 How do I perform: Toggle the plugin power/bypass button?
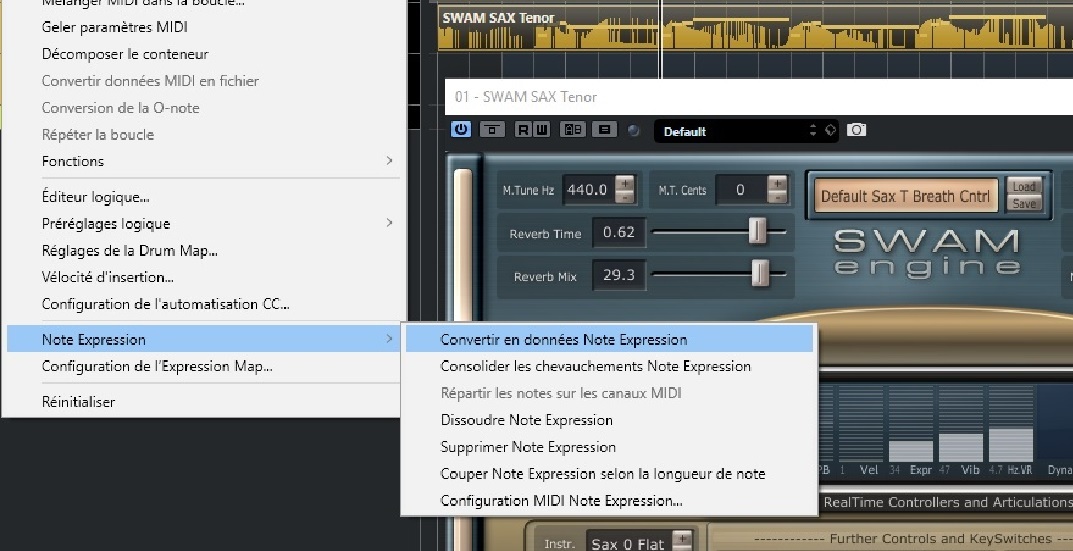pos(461,129)
